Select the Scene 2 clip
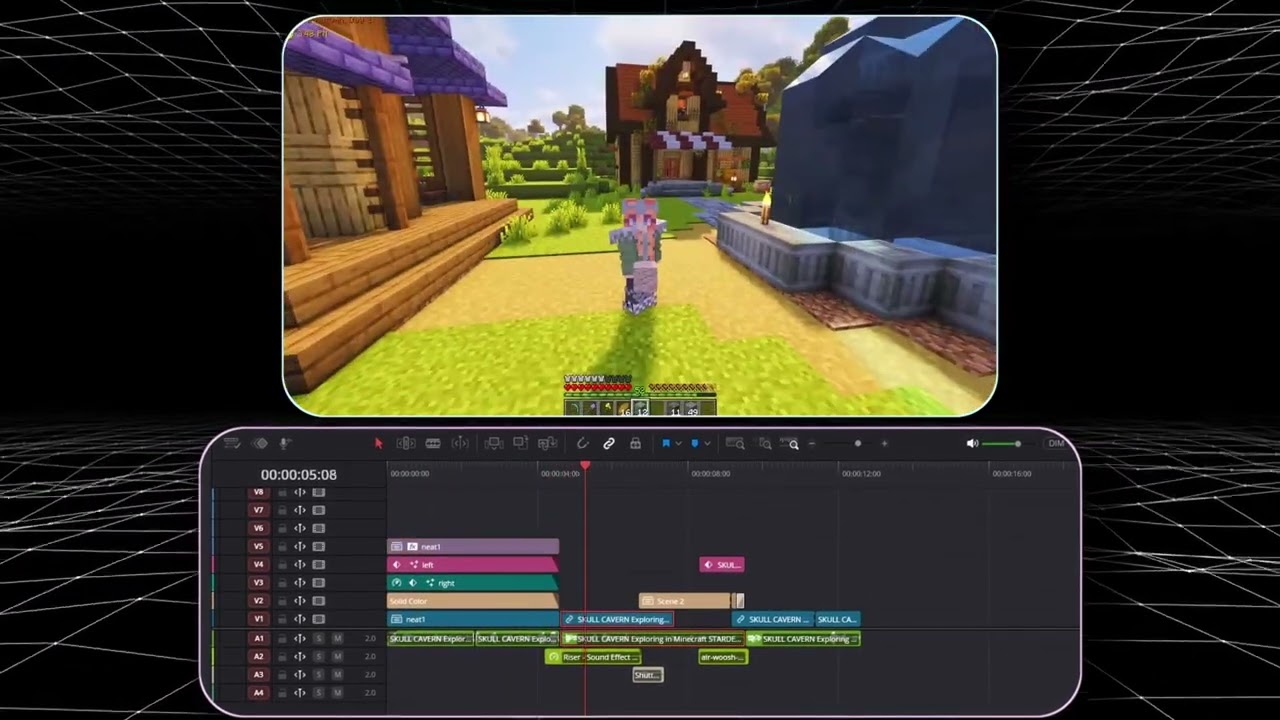Screen dimensions: 1280x720 (685, 601)
